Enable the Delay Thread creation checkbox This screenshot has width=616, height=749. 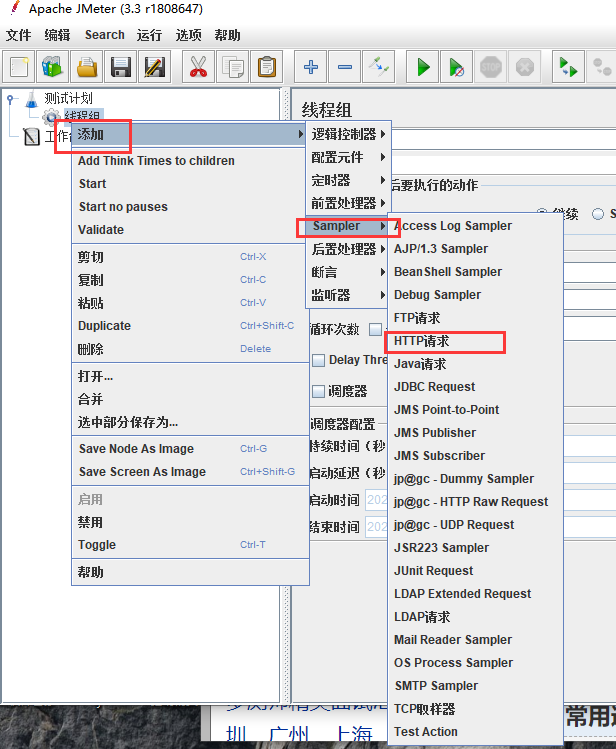(319, 360)
